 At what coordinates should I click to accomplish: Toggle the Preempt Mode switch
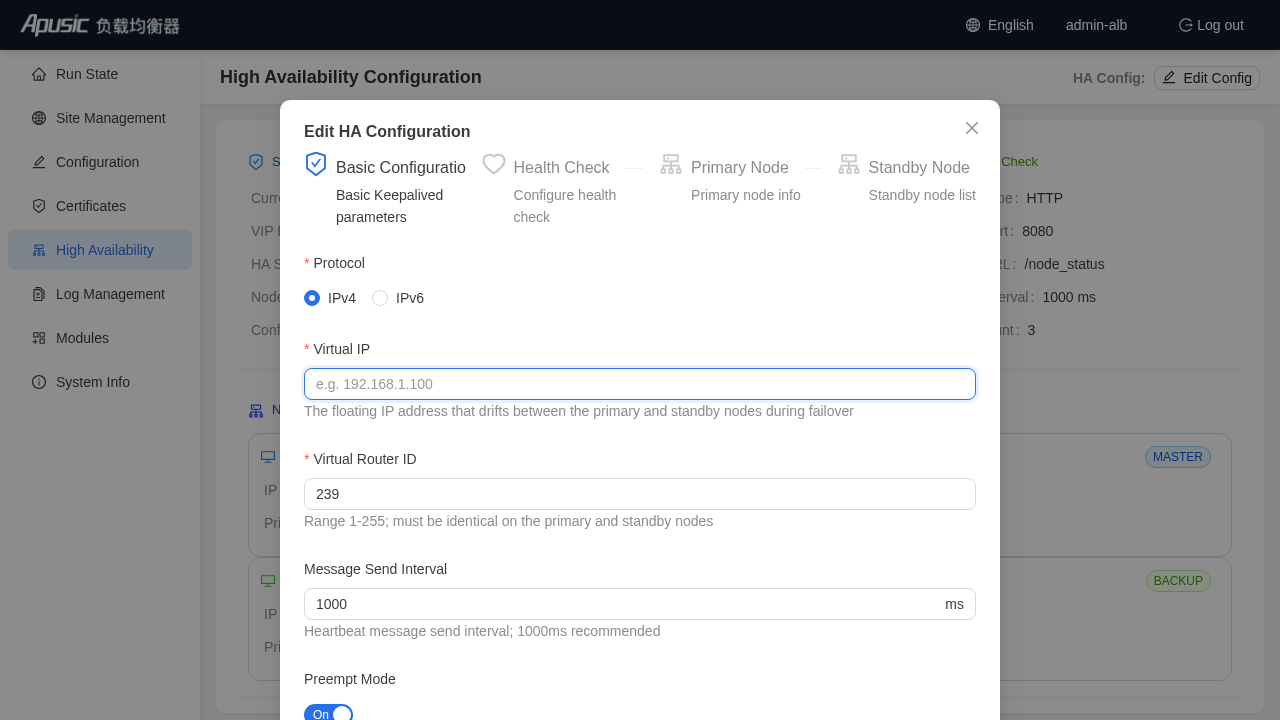(x=328, y=714)
